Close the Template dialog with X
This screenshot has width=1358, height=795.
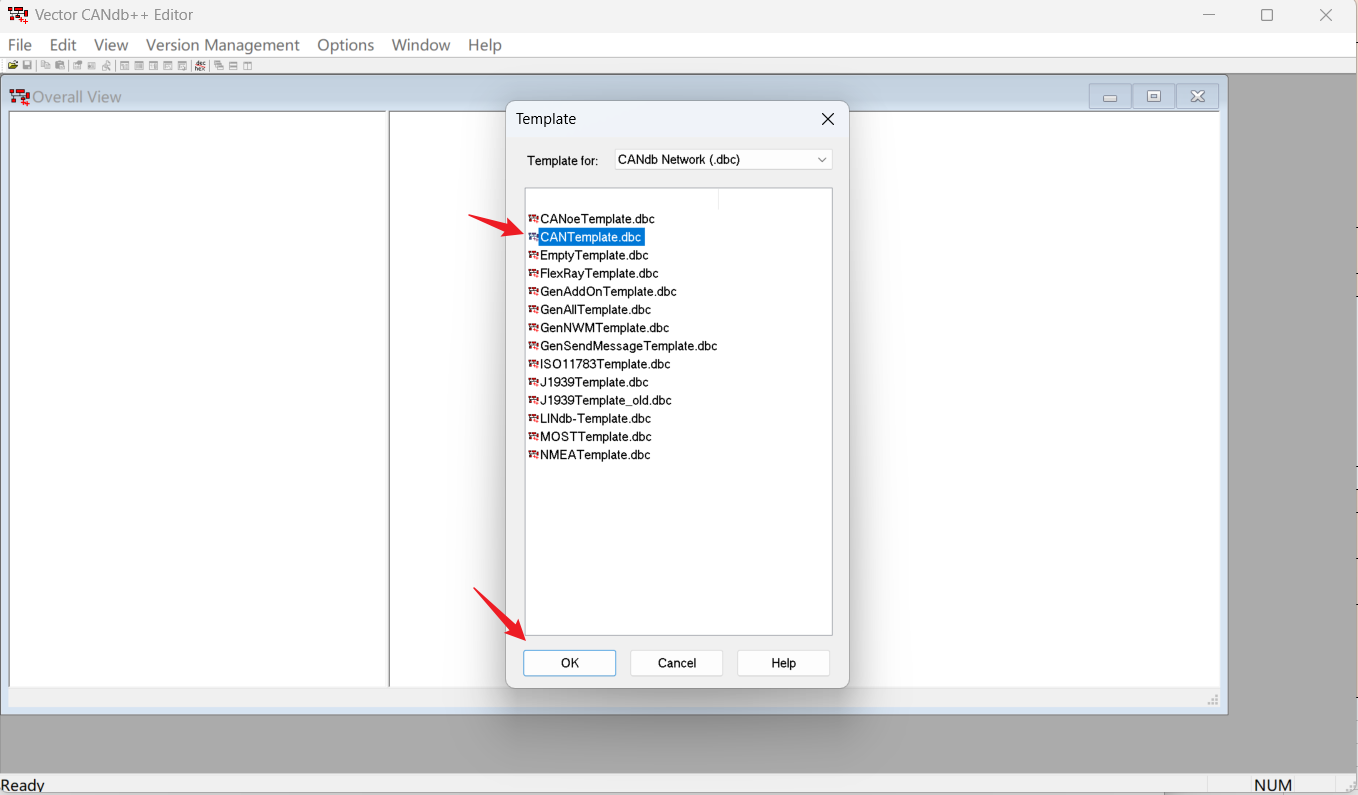[x=827, y=119]
